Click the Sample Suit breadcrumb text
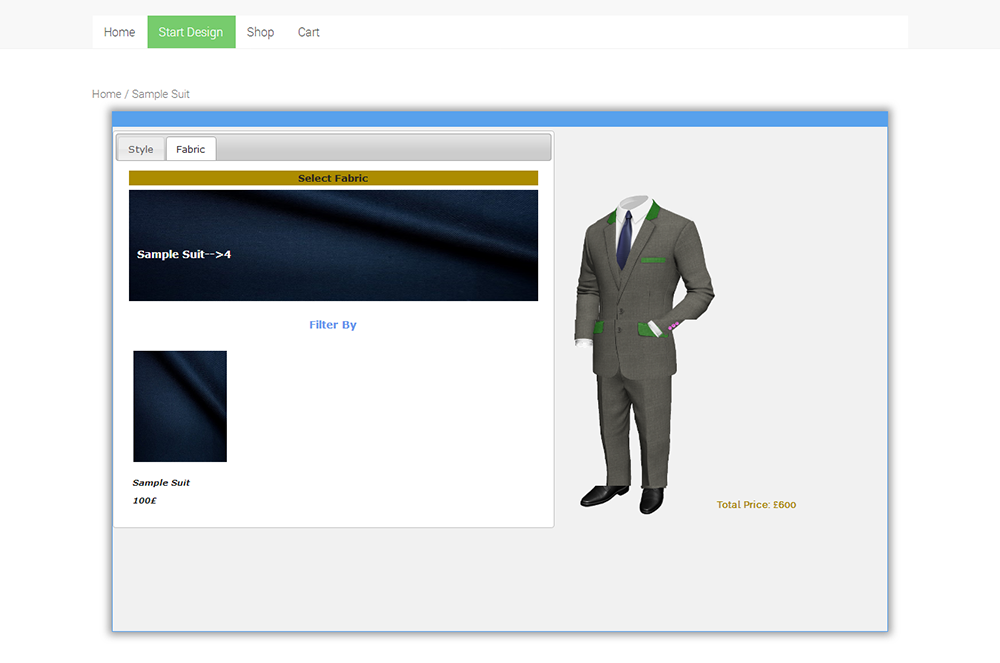This screenshot has width=1000, height=663. coord(161,94)
